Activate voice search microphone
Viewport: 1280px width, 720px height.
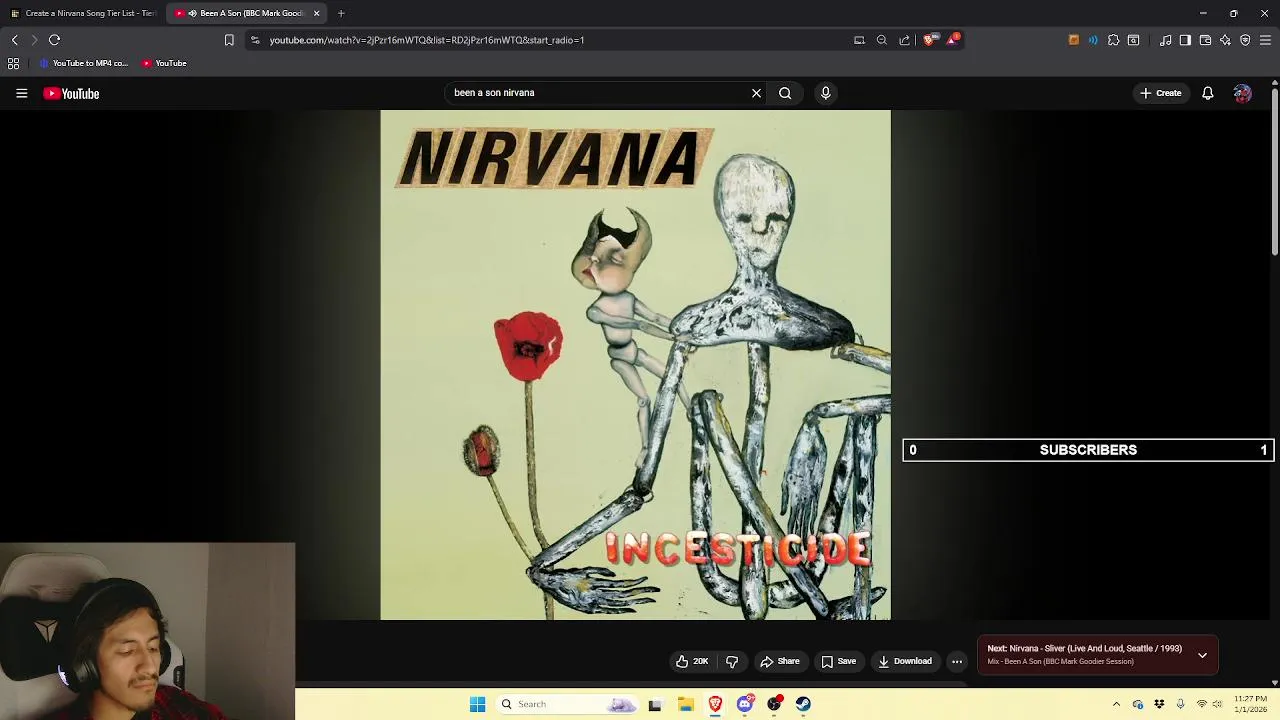tap(825, 93)
